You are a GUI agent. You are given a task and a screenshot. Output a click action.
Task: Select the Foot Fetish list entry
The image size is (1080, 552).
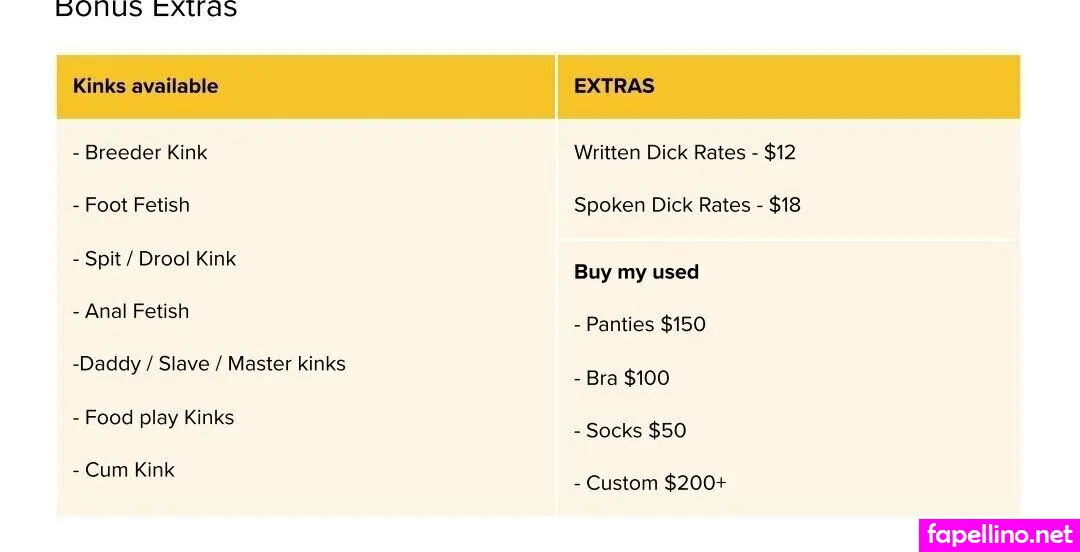coord(131,205)
